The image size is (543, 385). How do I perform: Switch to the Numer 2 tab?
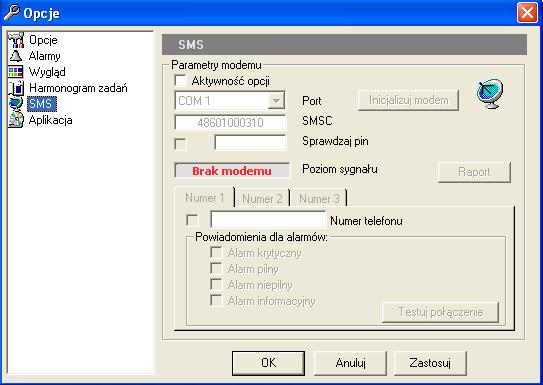click(262, 199)
